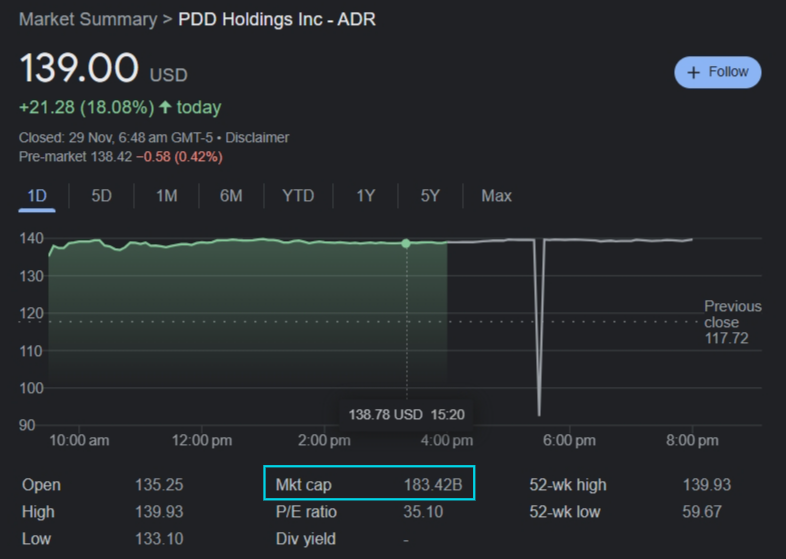Click the 12:00 pm axis label
Image resolution: width=786 pixels, height=559 pixels.
(202, 441)
